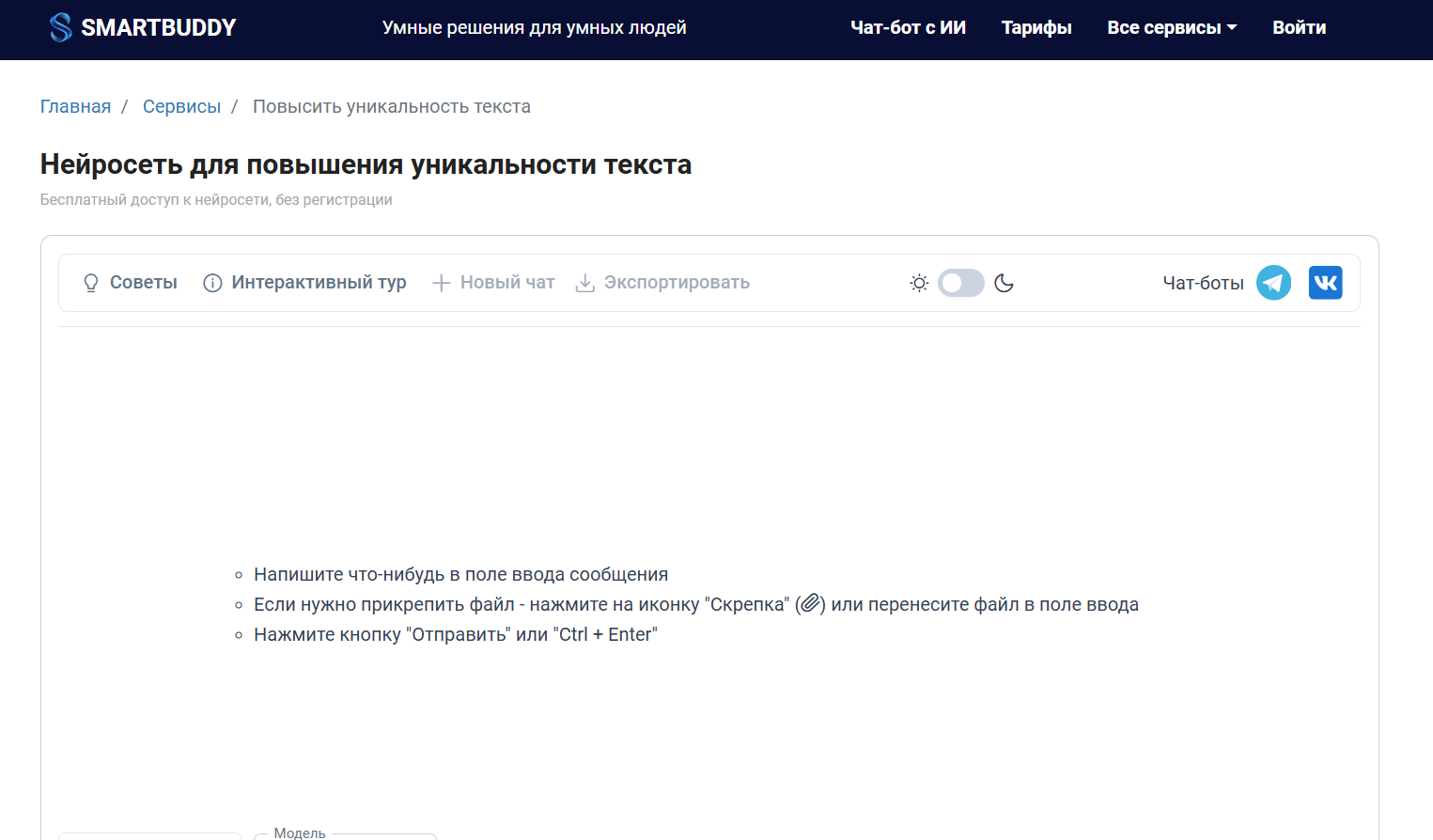Click the Повысить уникальность текста breadcrumb
The image size is (1433, 840).
391,107
